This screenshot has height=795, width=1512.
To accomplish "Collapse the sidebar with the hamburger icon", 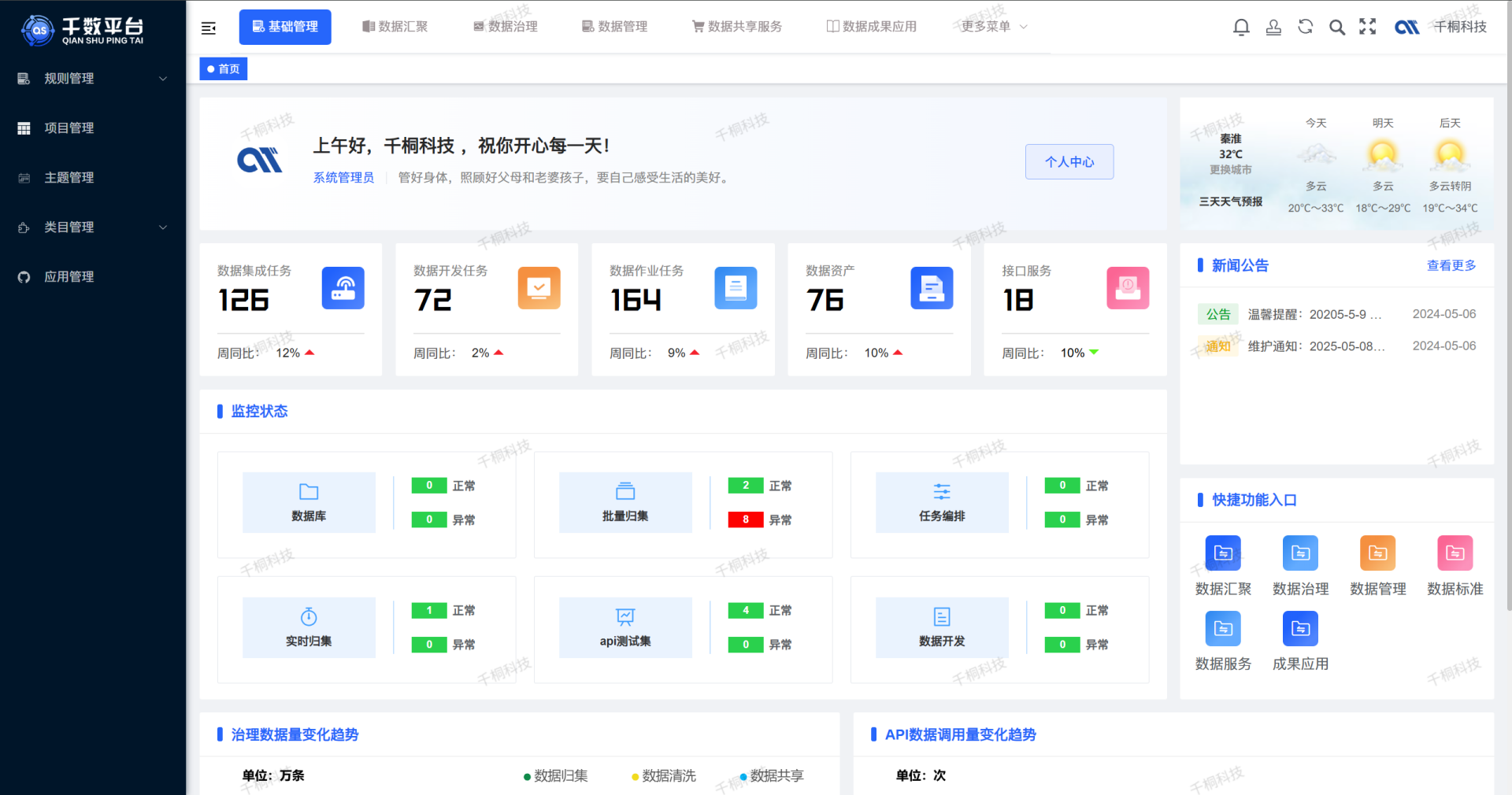I will point(209,28).
